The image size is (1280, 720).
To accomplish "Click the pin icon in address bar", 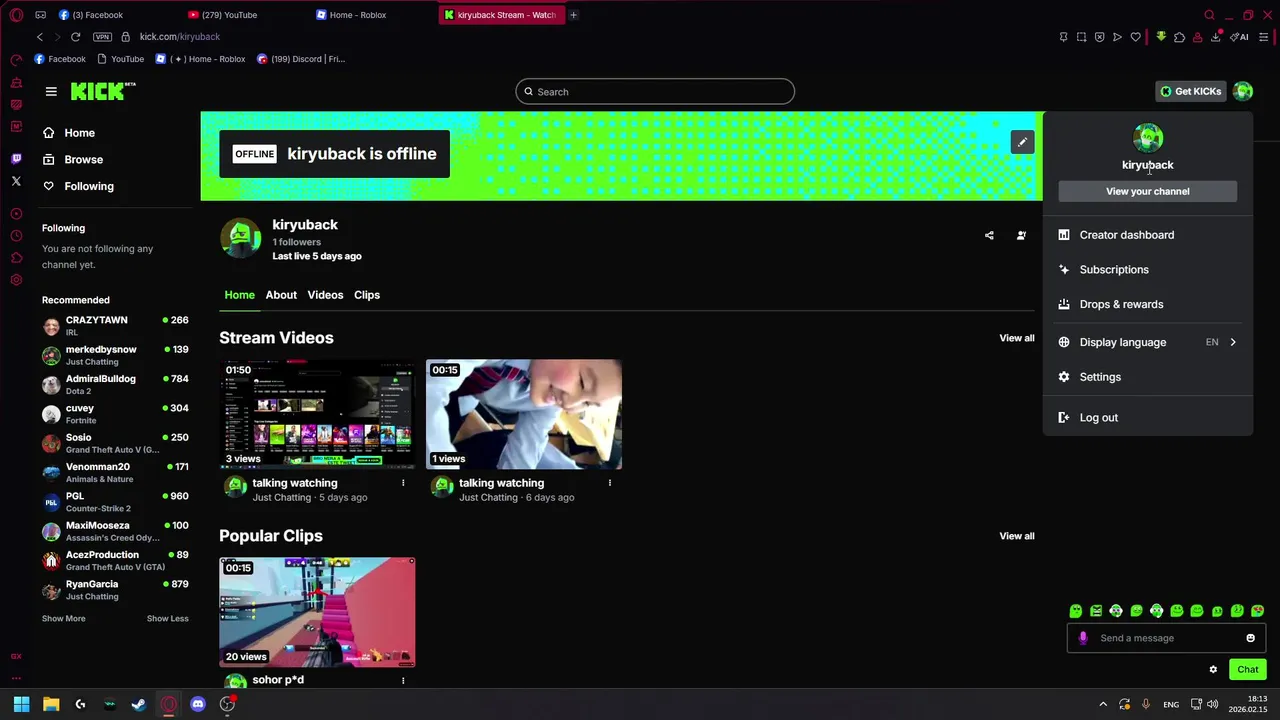I will click(1063, 37).
